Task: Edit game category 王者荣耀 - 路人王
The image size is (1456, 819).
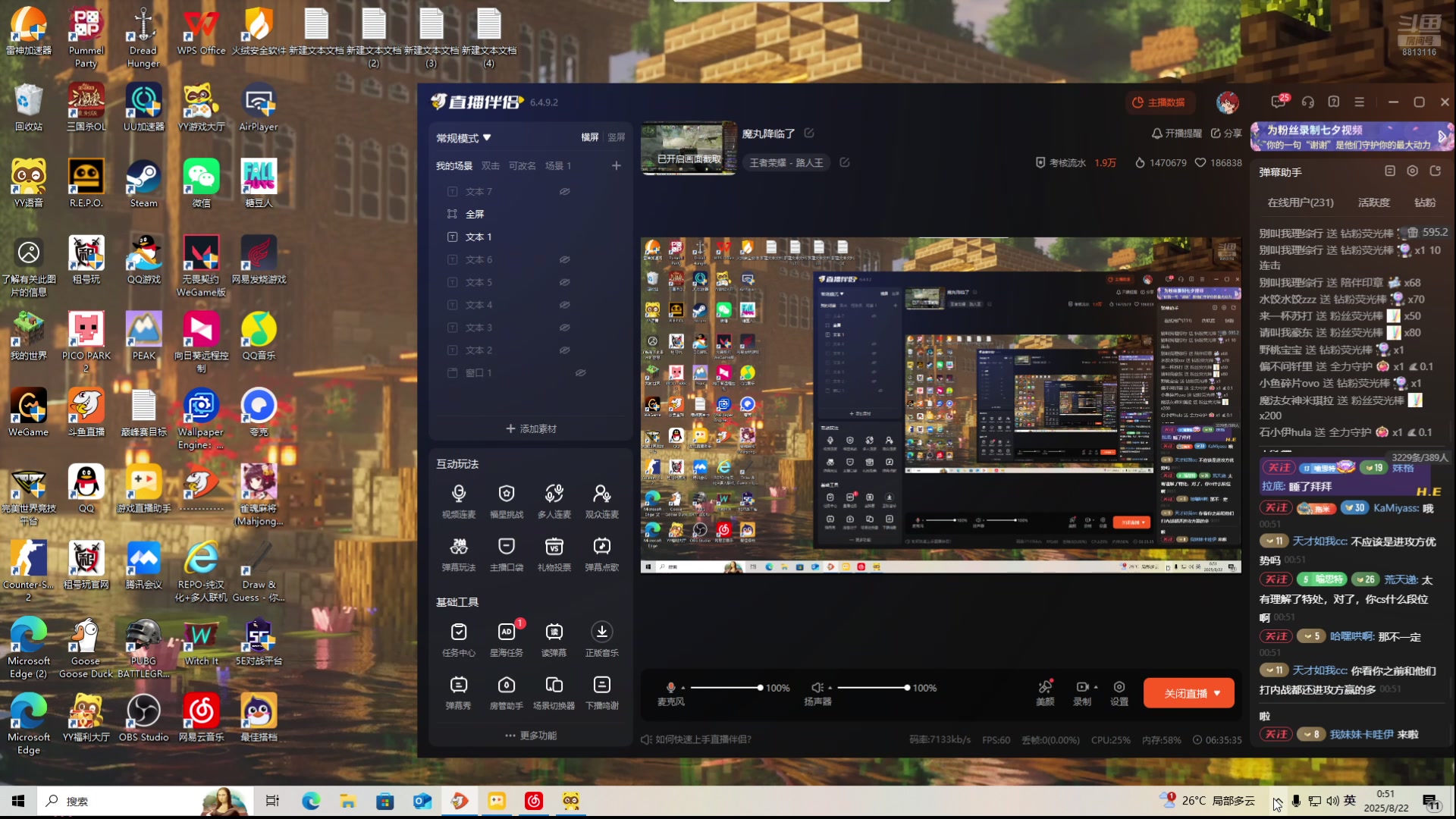Action: [x=845, y=162]
